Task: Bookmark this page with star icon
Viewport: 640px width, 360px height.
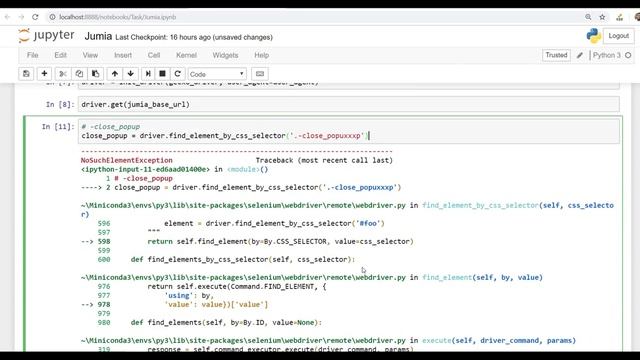Action: [602, 17]
